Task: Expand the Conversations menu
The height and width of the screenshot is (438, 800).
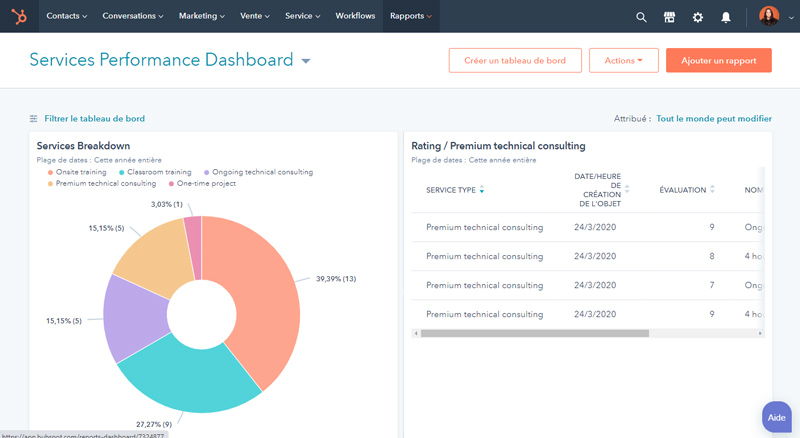Action: [x=133, y=16]
